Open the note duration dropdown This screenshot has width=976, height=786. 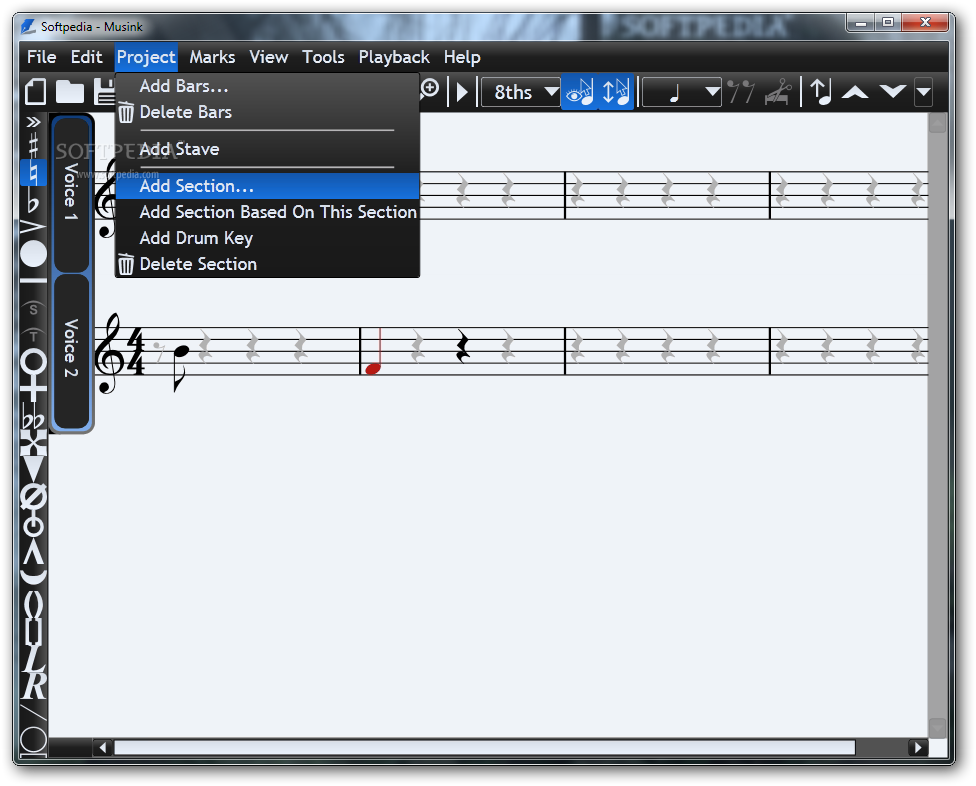(x=682, y=92)
